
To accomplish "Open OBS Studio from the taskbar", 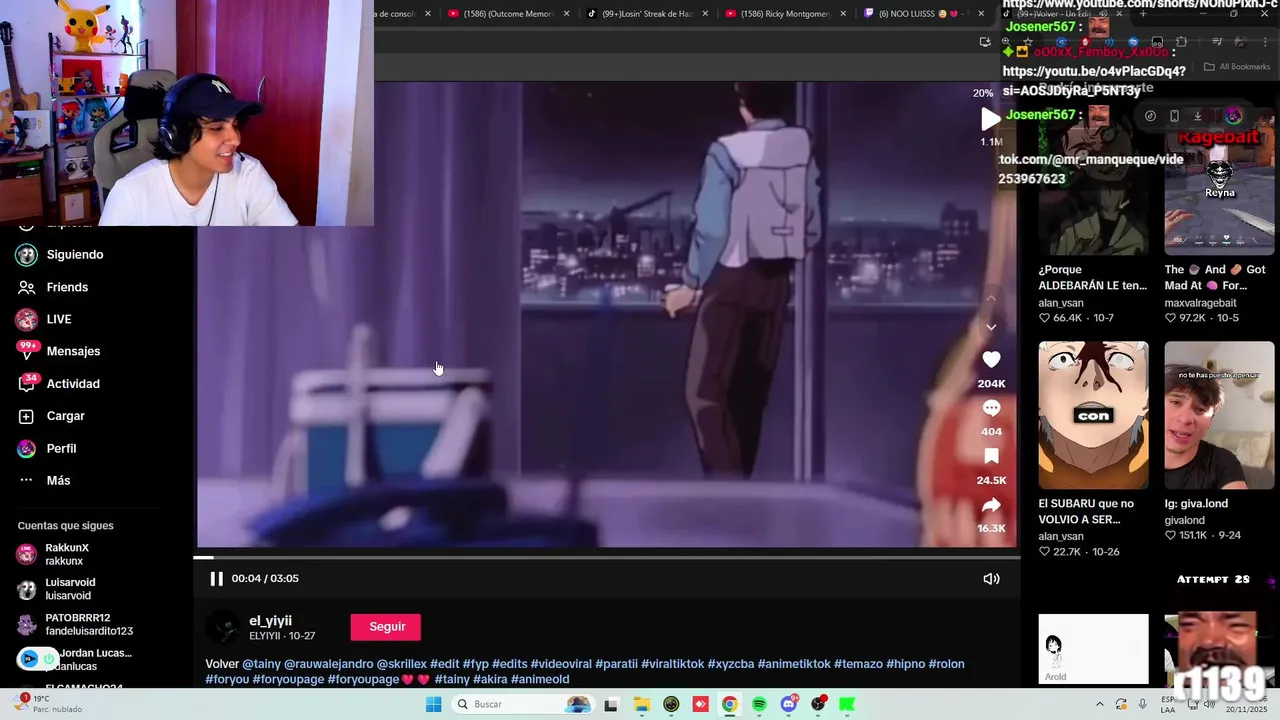I will pyautogui.click(x=818, y=704).
